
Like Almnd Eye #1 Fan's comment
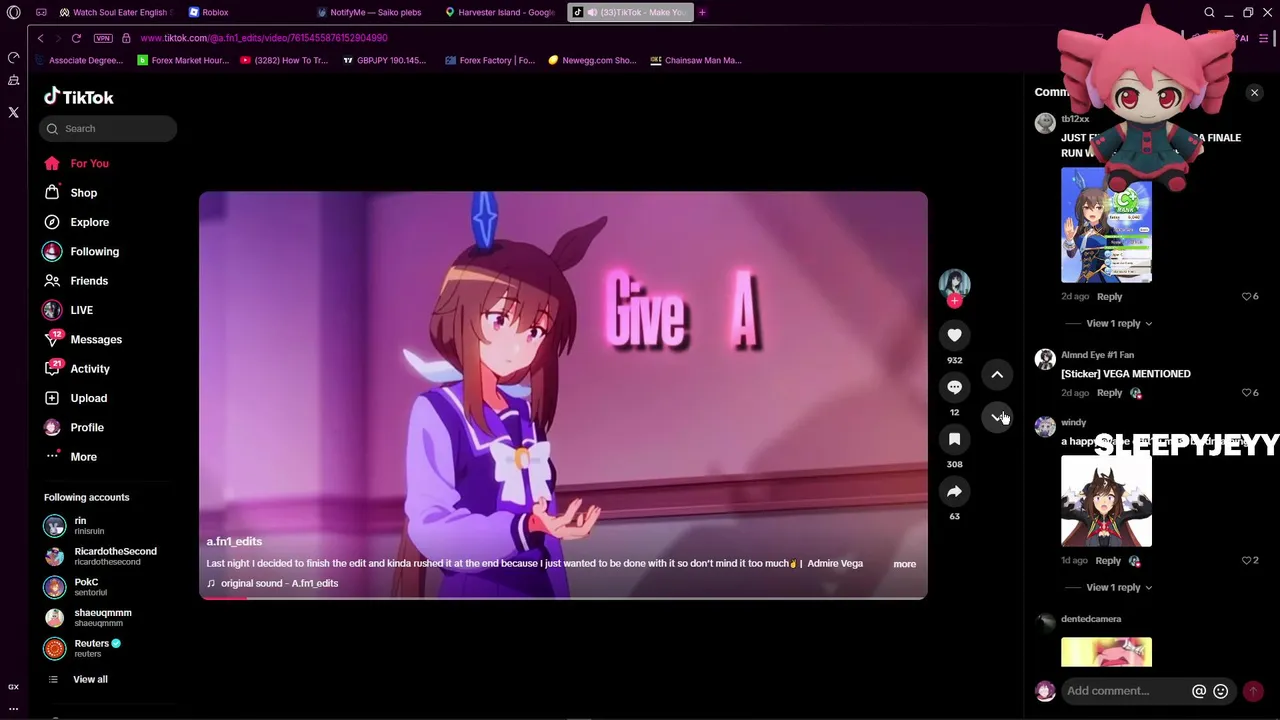click(1247, 393)
